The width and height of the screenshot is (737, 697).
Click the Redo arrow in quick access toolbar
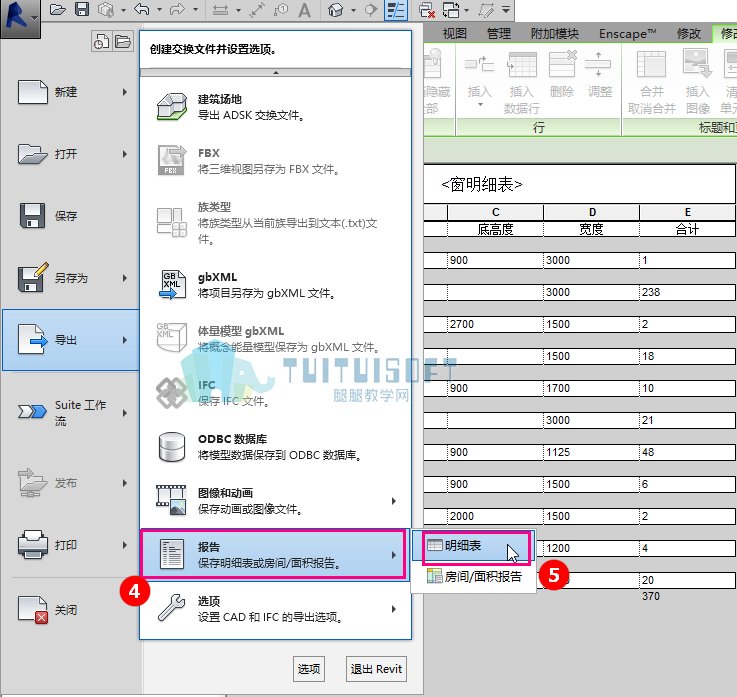click(x=177, y=9)
